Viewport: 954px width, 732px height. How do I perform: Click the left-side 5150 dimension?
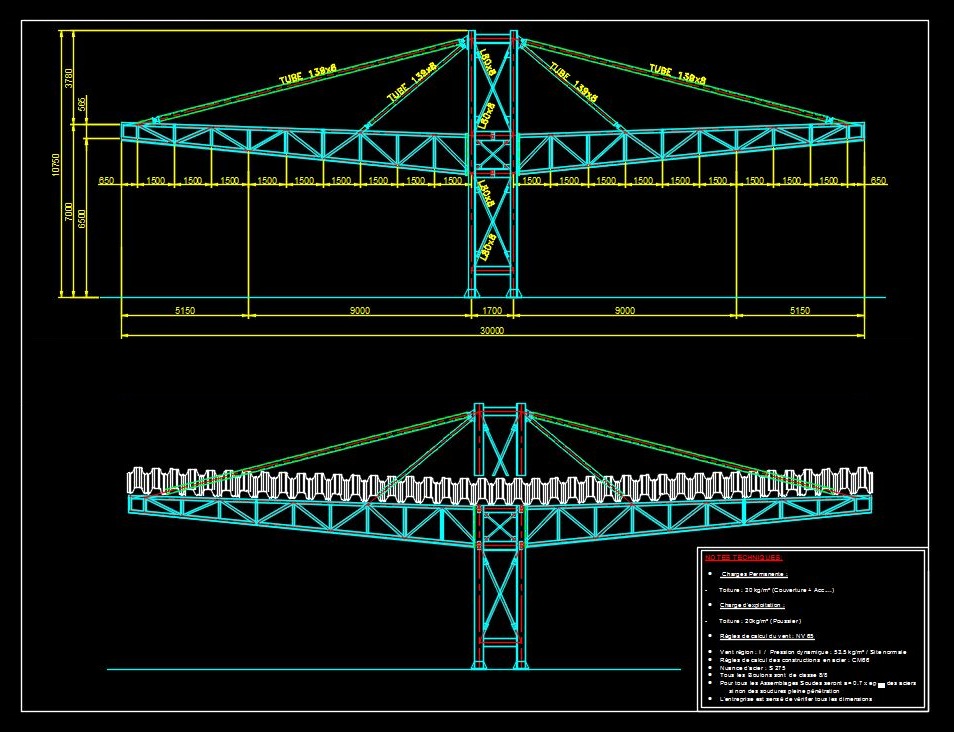185,311
